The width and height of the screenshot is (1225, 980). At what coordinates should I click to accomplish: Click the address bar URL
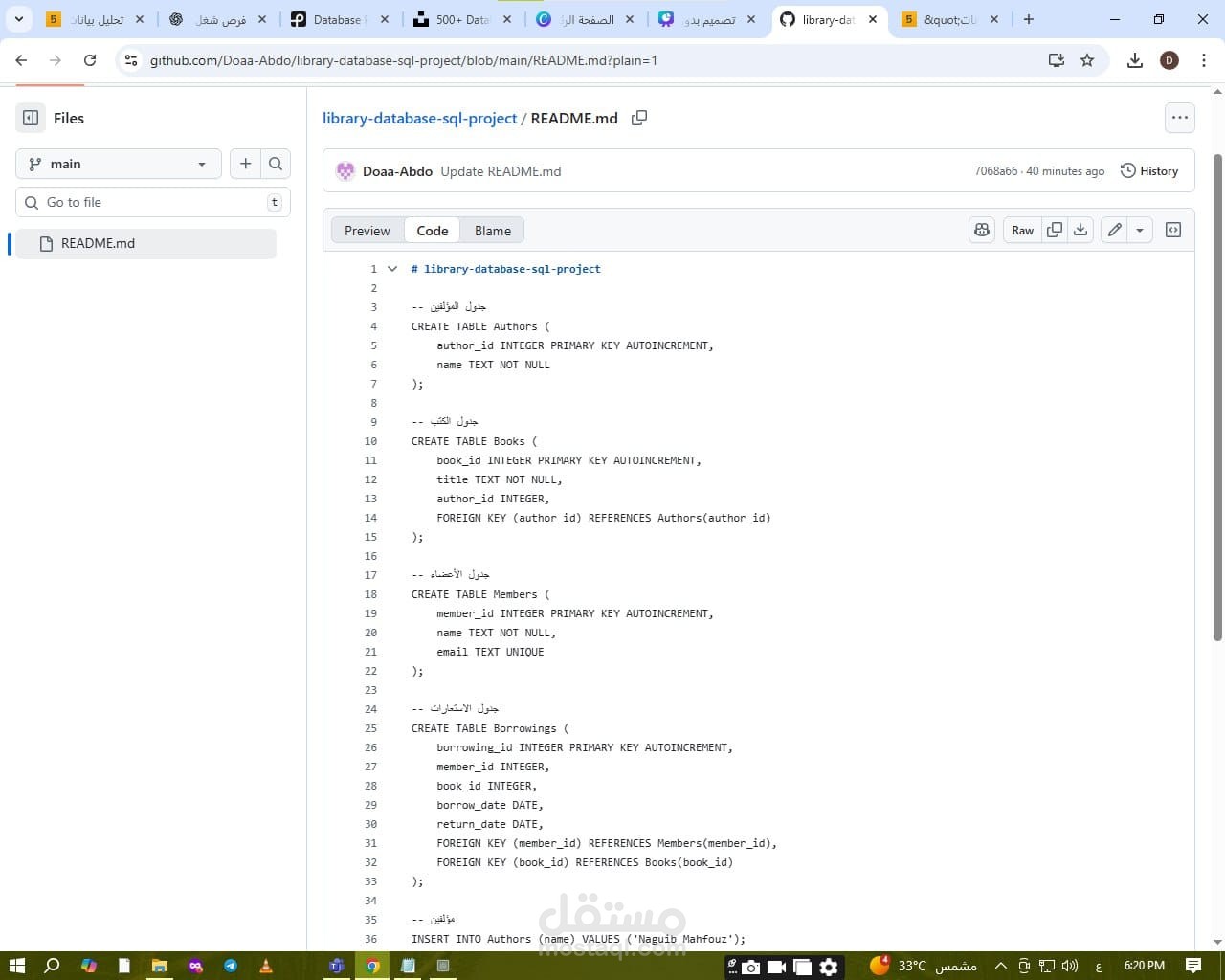(x=403, y=60)
